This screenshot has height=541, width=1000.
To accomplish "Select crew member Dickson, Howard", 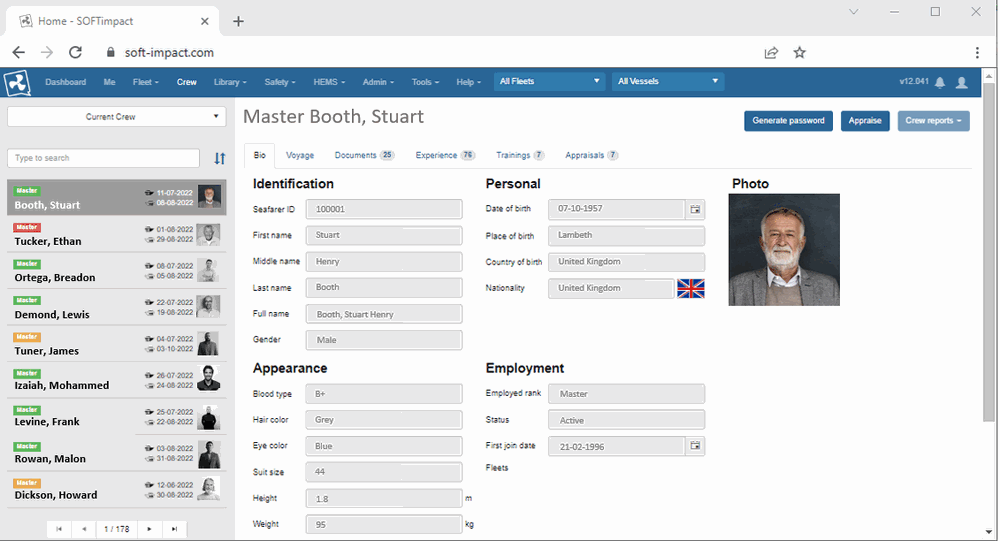I will coord(117,490).
